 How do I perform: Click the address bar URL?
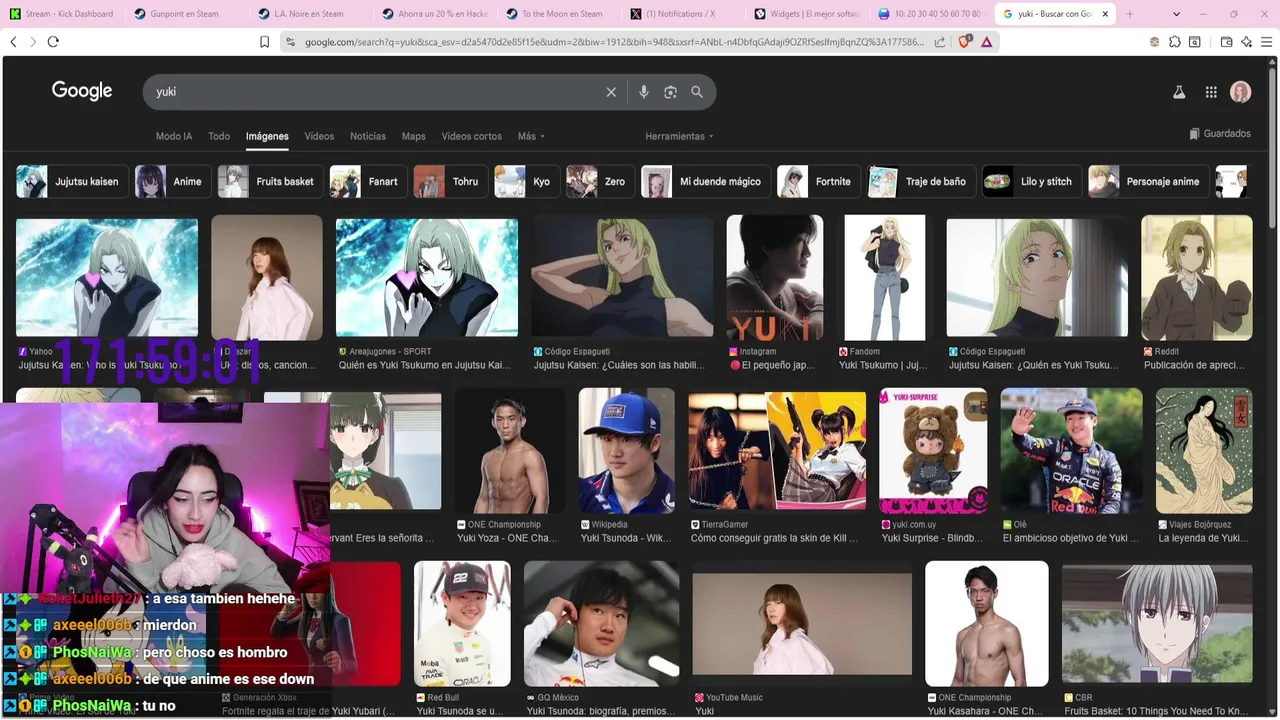tap(612, 42)
